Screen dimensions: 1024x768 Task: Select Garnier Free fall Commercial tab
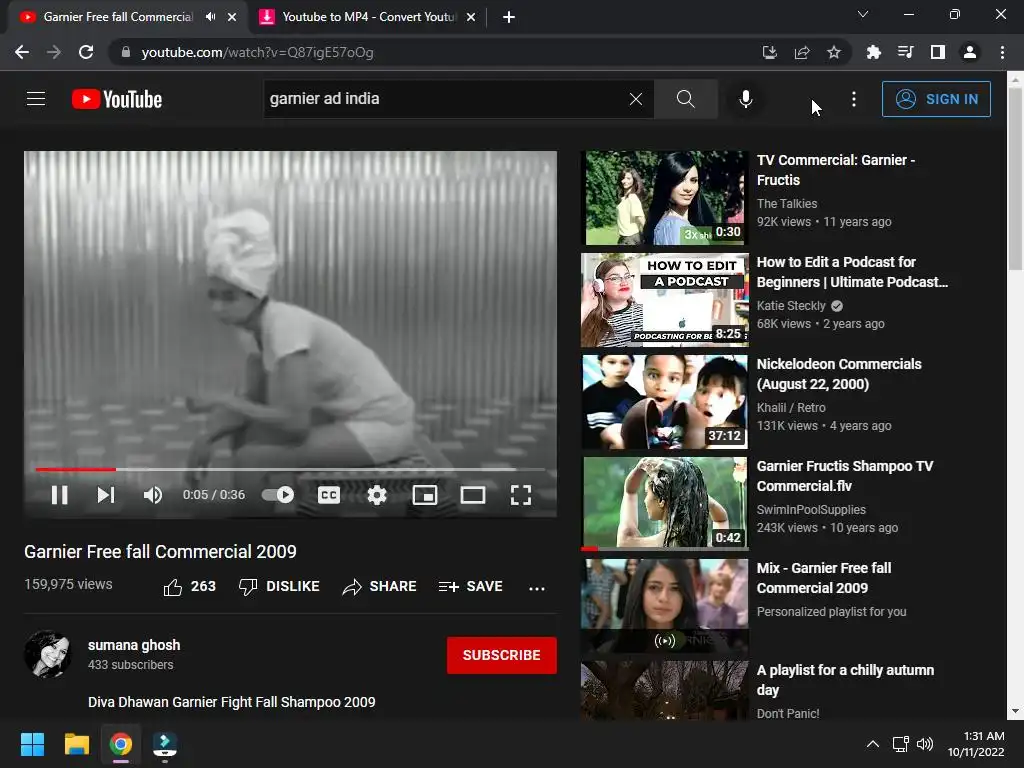(118, 17)
